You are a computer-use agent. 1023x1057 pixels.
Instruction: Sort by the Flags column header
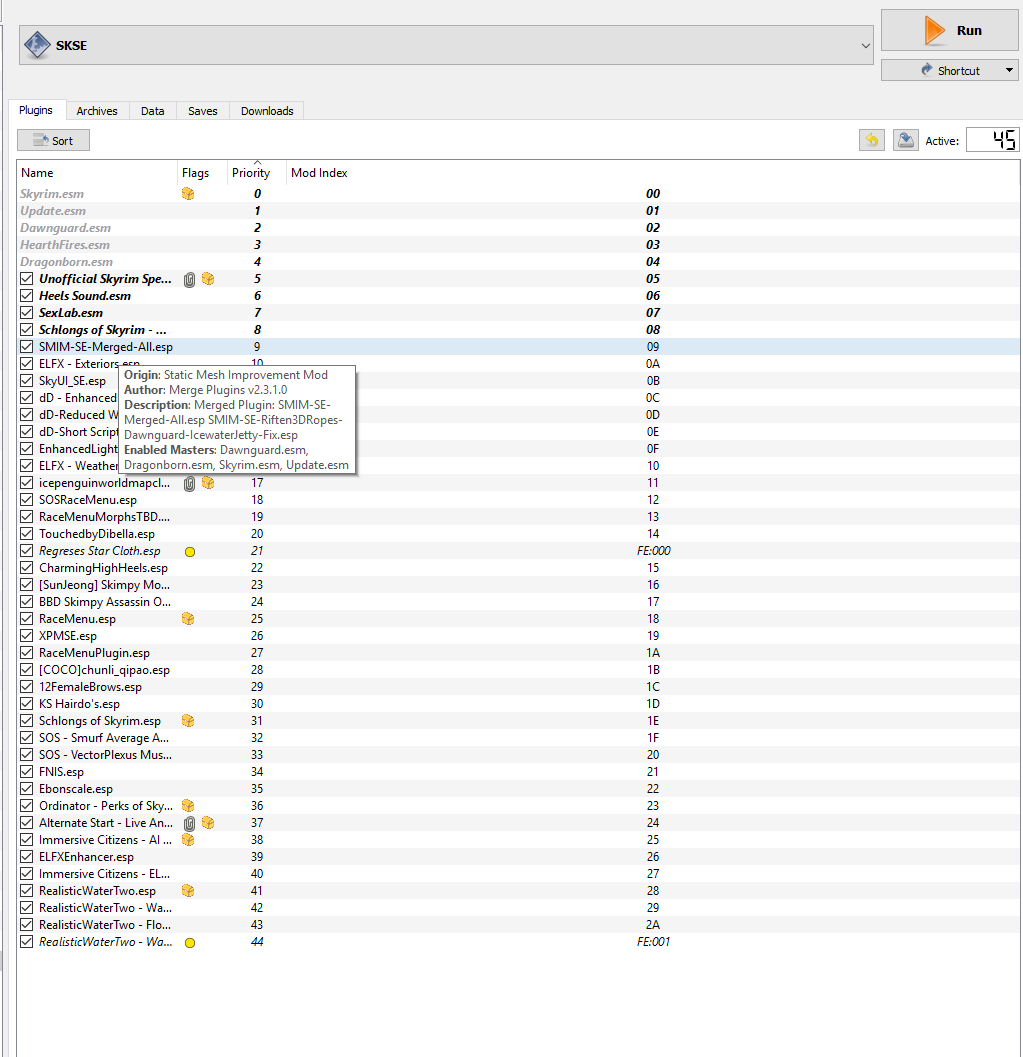point(202,173)
